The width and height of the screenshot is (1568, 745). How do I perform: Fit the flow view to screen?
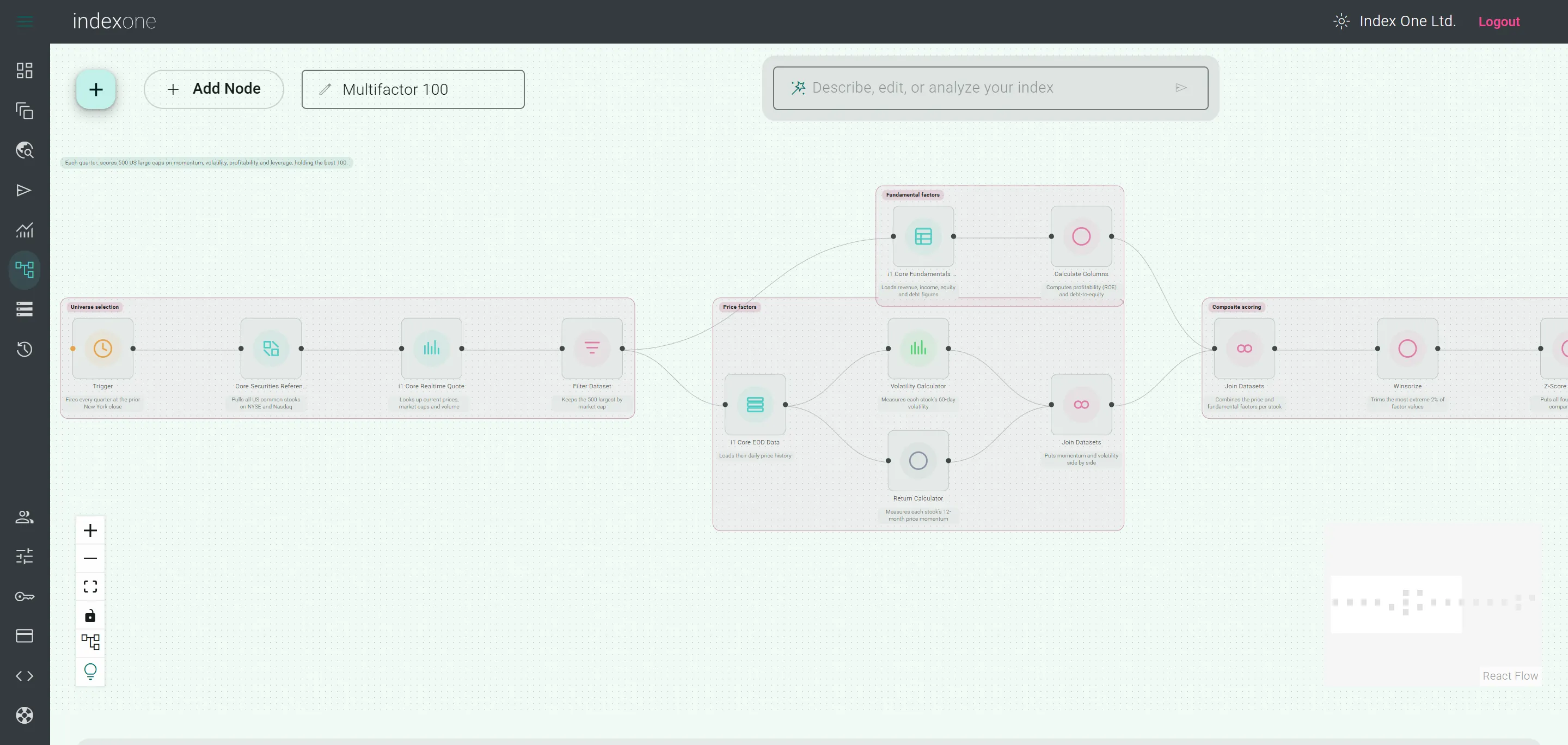click(90, 587)
